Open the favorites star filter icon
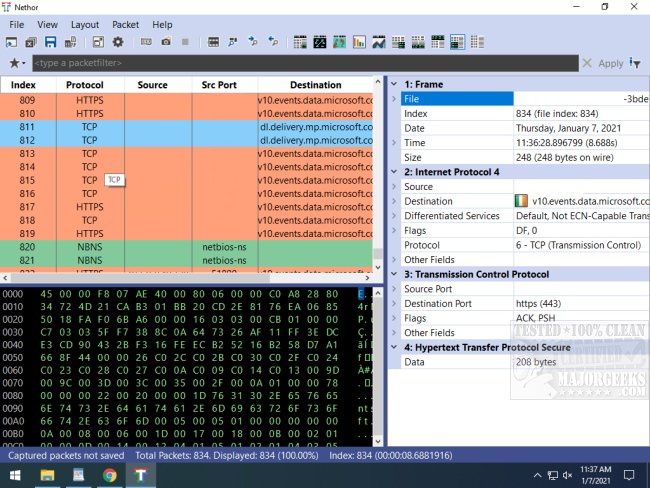650x488 pixels. coord(15,63)
